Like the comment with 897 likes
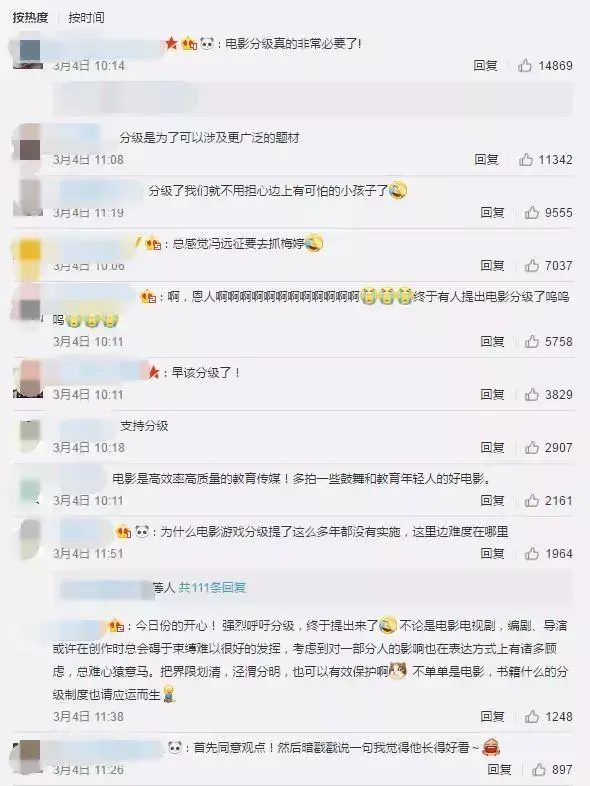 click(538, 769)
